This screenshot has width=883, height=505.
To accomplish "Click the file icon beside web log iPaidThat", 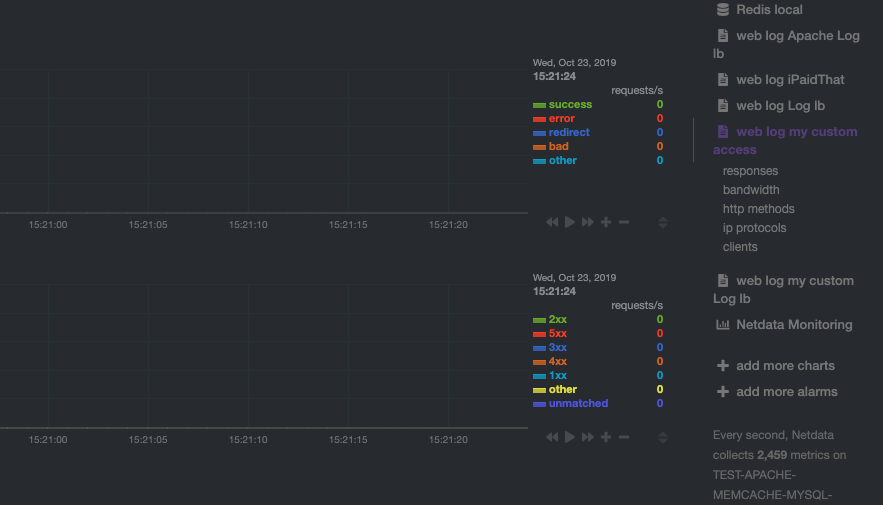I will point(723,79).
